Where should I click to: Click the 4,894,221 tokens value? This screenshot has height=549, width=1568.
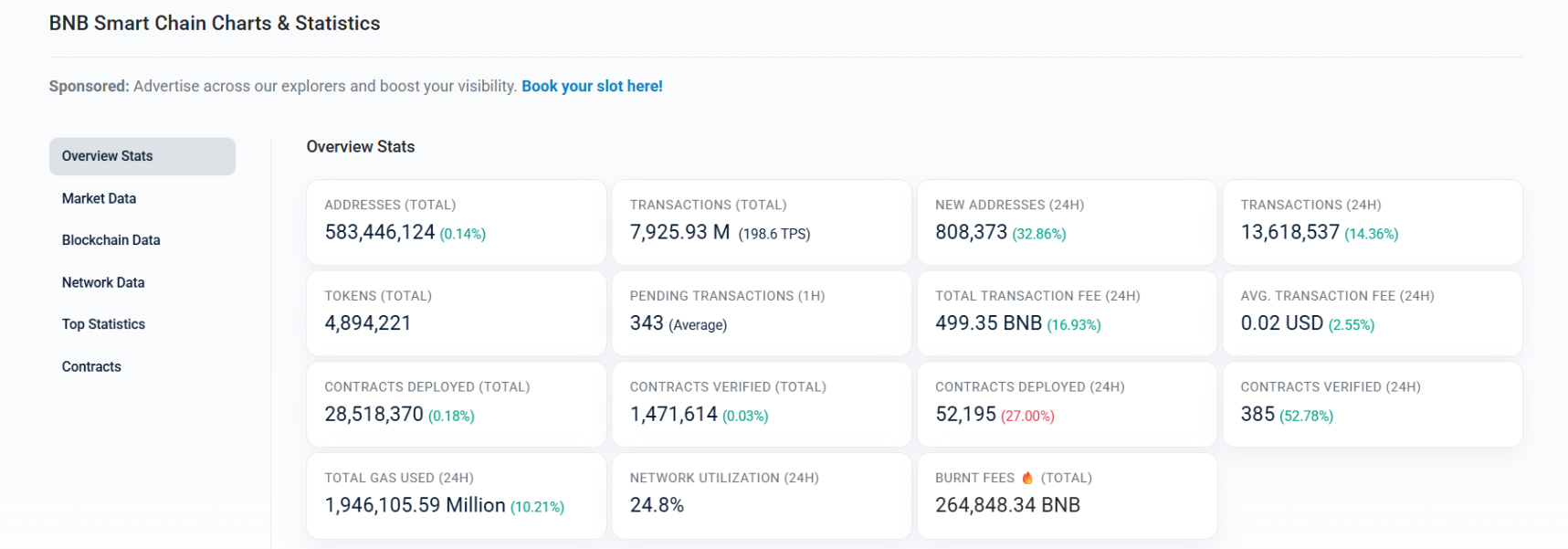tap(368, 323)
